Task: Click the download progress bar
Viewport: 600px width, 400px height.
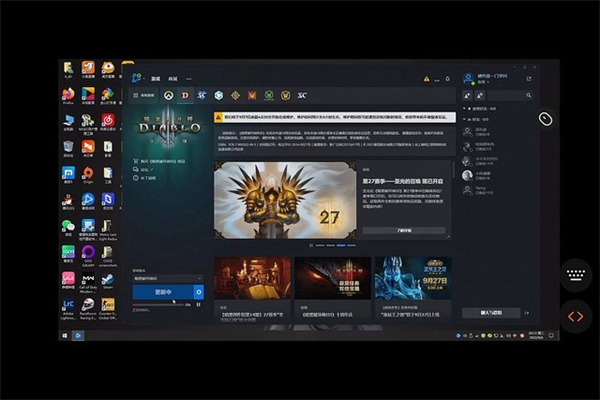Action: point(160,305)
